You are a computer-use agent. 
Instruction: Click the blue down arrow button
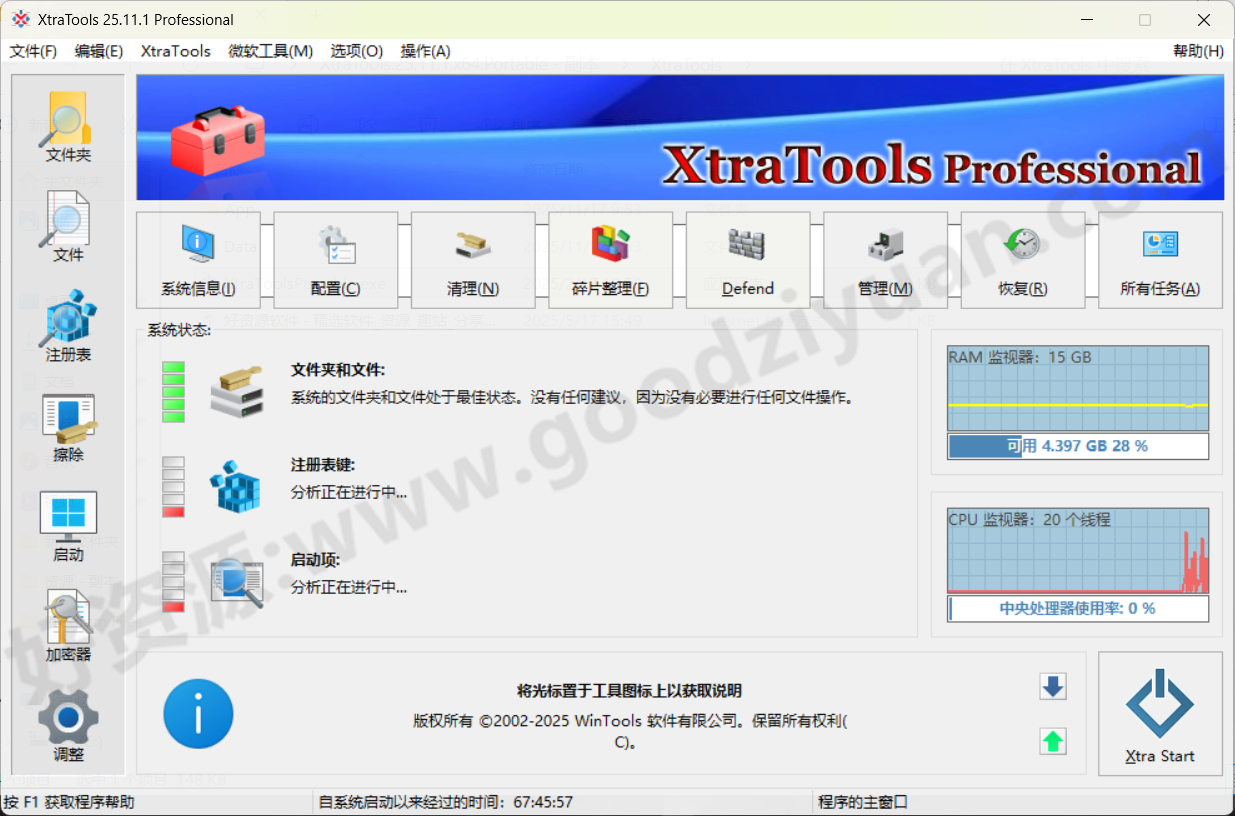click(x=1052, y=687)
